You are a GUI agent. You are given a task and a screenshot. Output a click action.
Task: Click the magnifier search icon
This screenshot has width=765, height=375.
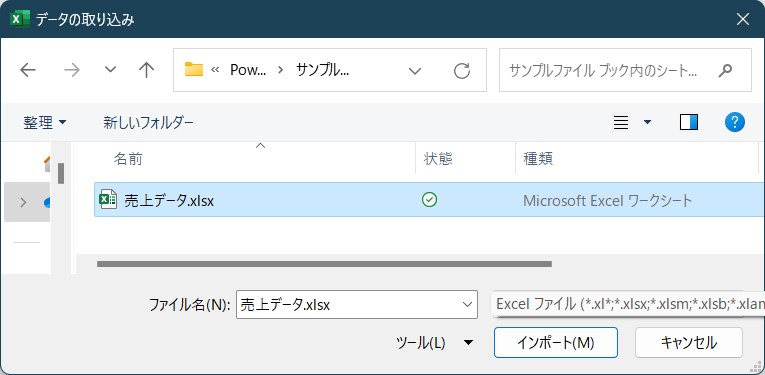pos(725,70)
